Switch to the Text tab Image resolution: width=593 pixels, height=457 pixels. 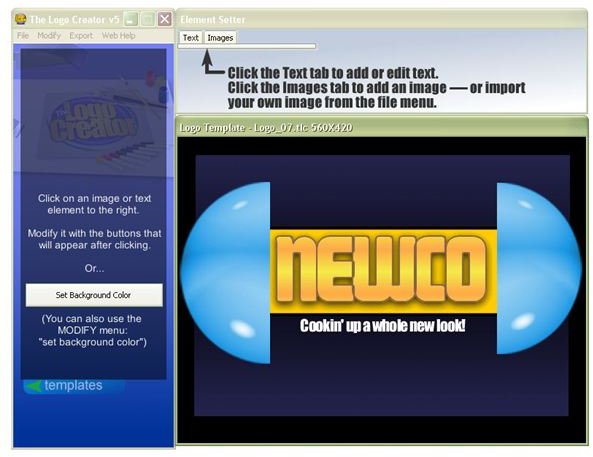(x=191, y=37)
